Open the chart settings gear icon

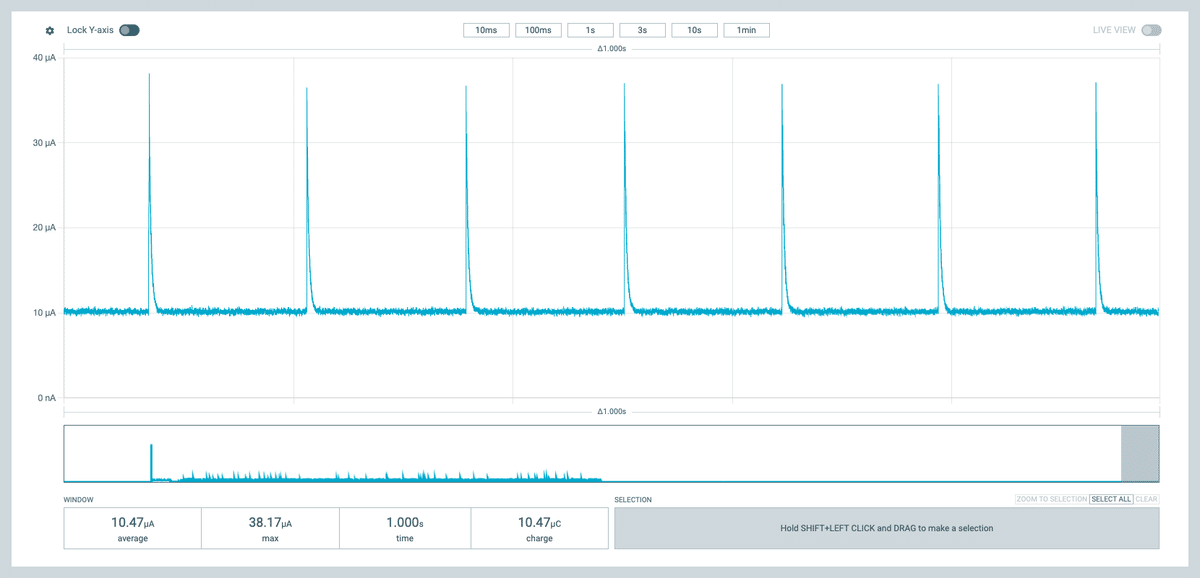(50, 30)
